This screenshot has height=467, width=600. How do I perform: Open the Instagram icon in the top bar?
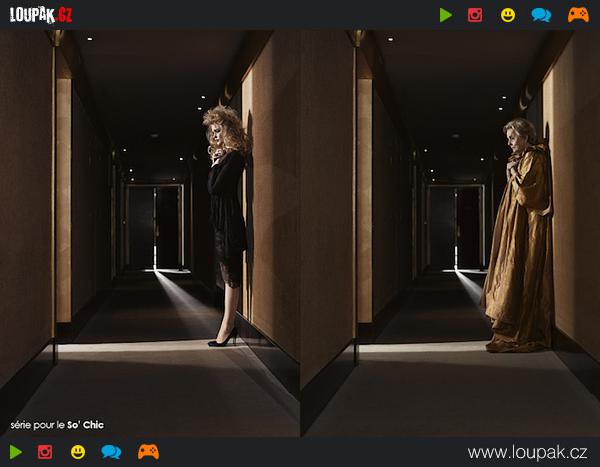[475, 15]
